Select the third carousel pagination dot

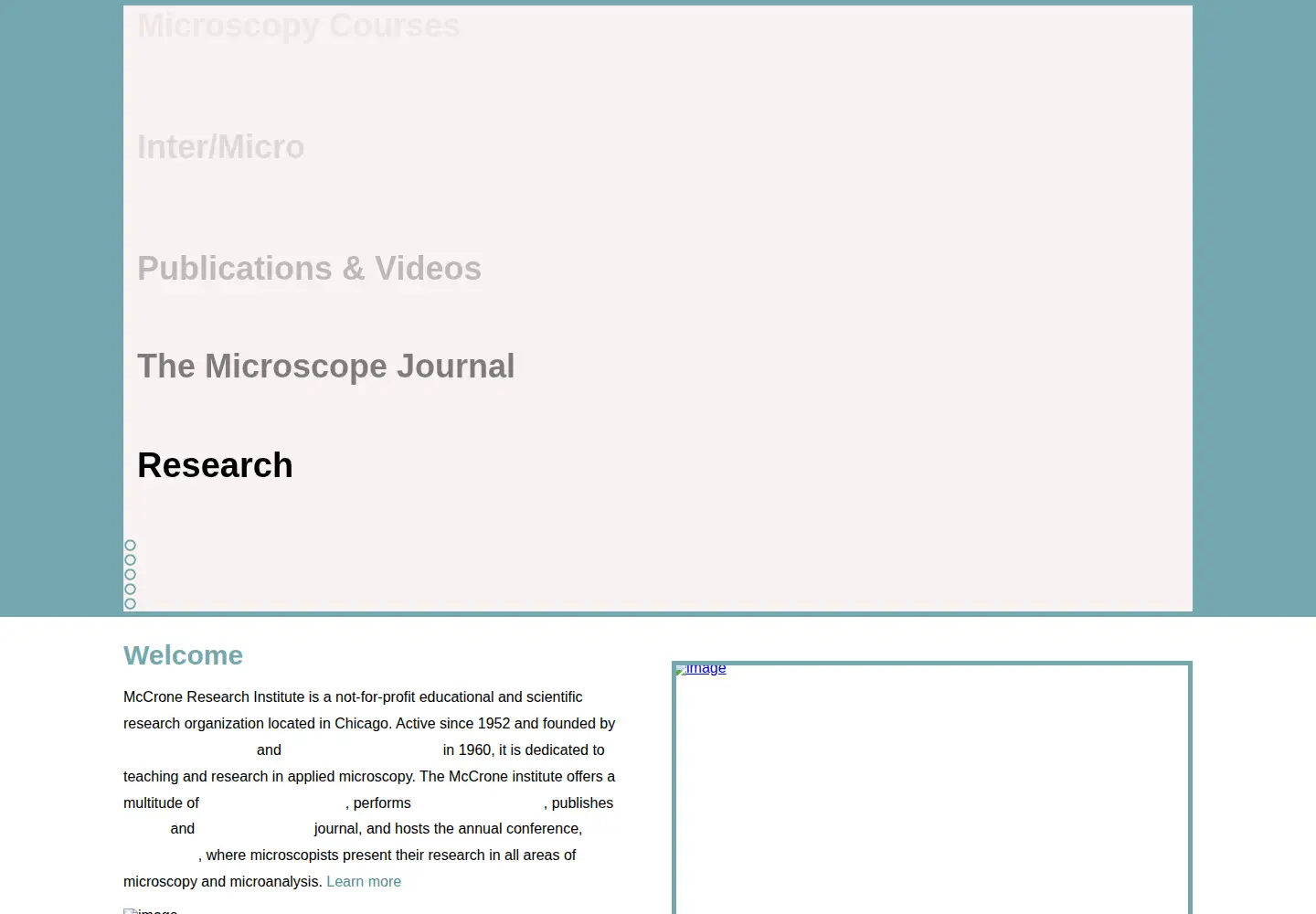[x=130, y=575]
